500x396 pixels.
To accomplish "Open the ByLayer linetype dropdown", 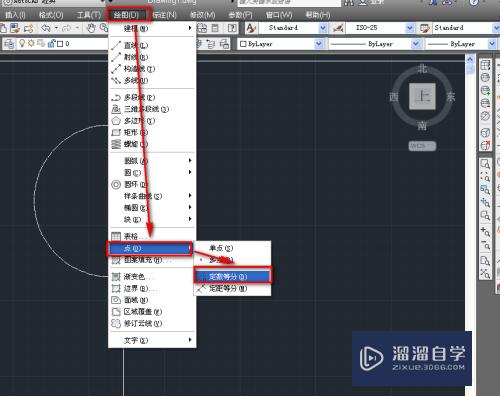I will (x=416, y=44).
